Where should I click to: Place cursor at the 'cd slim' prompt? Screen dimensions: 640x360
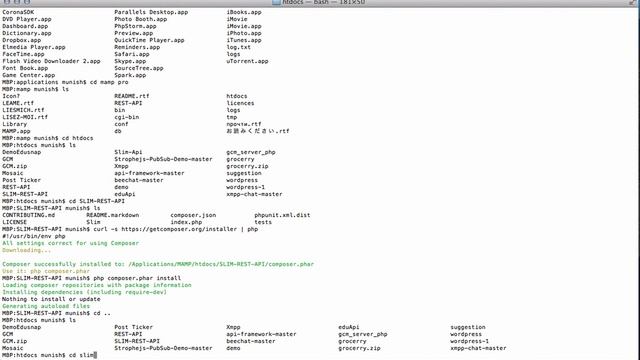(49, 356)
